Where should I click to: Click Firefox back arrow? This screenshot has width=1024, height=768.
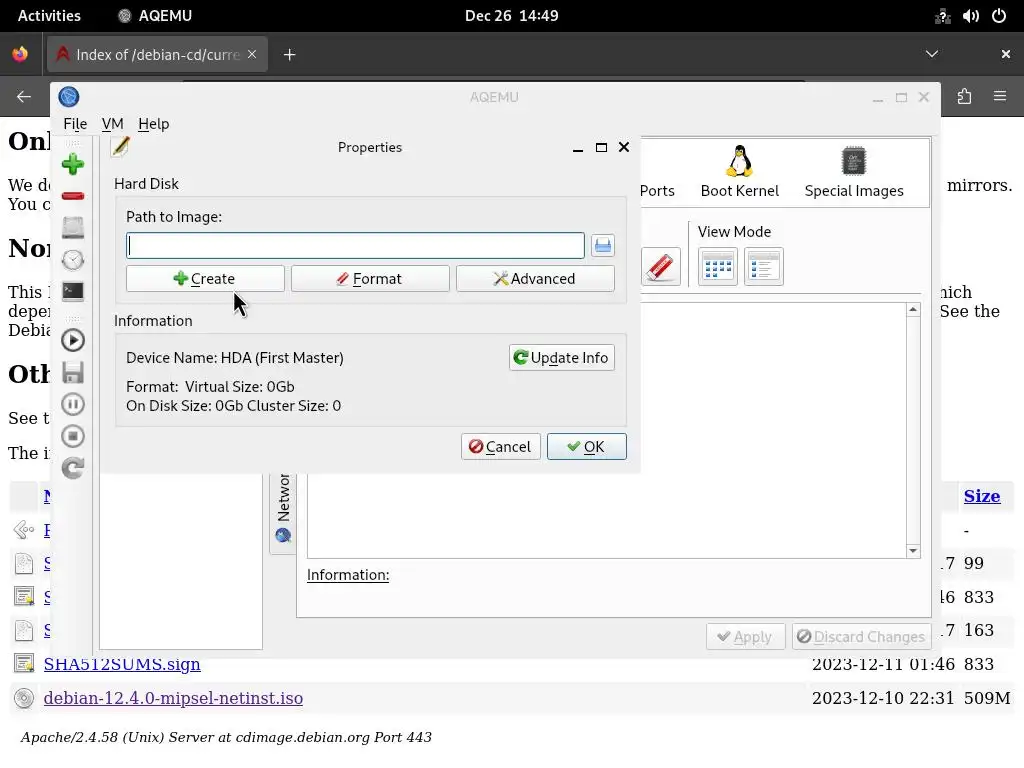click(x=24, y=97)
